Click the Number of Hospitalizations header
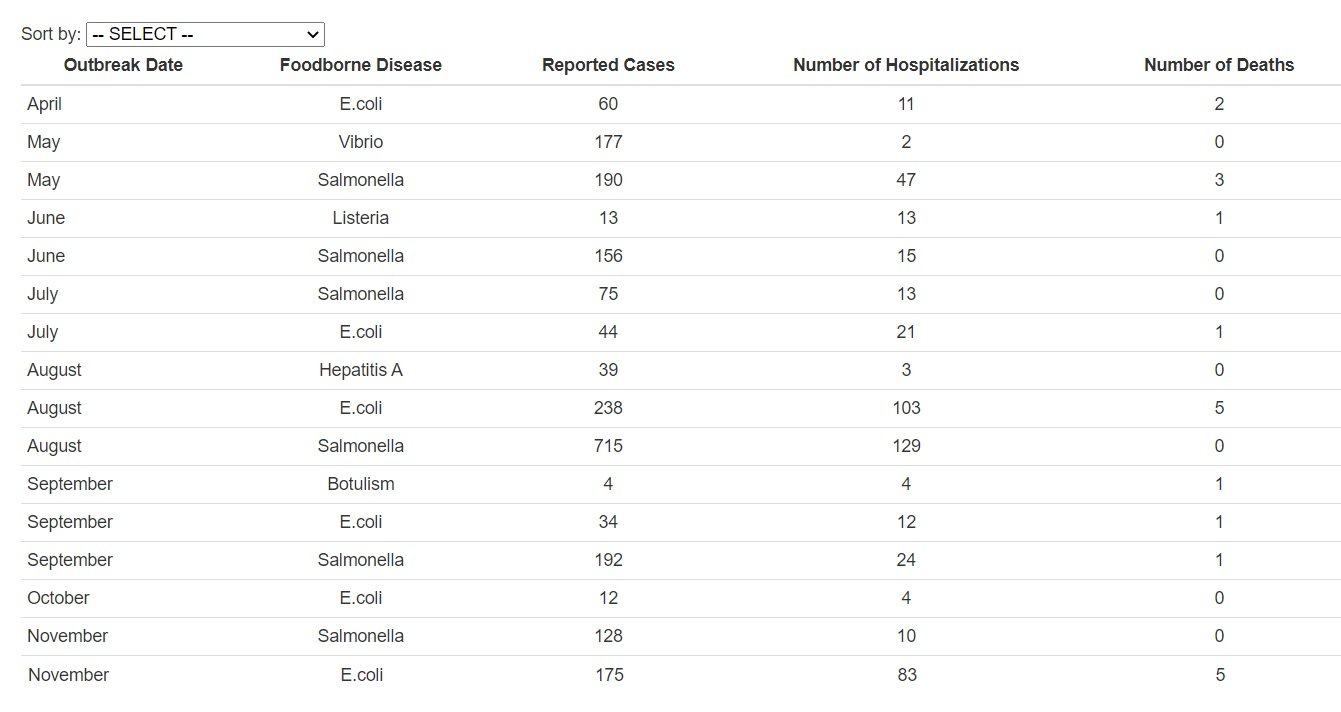This screenshot has width=1341, height=712. point(906,65)
